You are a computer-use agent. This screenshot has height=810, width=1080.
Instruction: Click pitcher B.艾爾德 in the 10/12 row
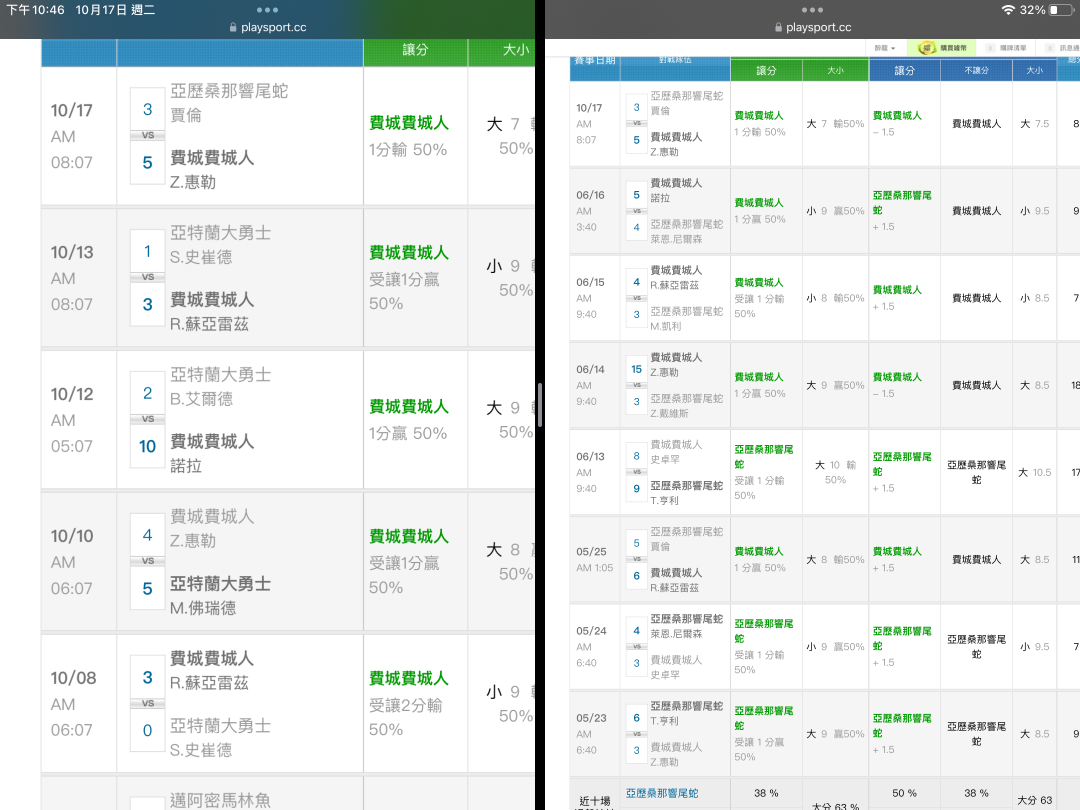coord(201,399)
